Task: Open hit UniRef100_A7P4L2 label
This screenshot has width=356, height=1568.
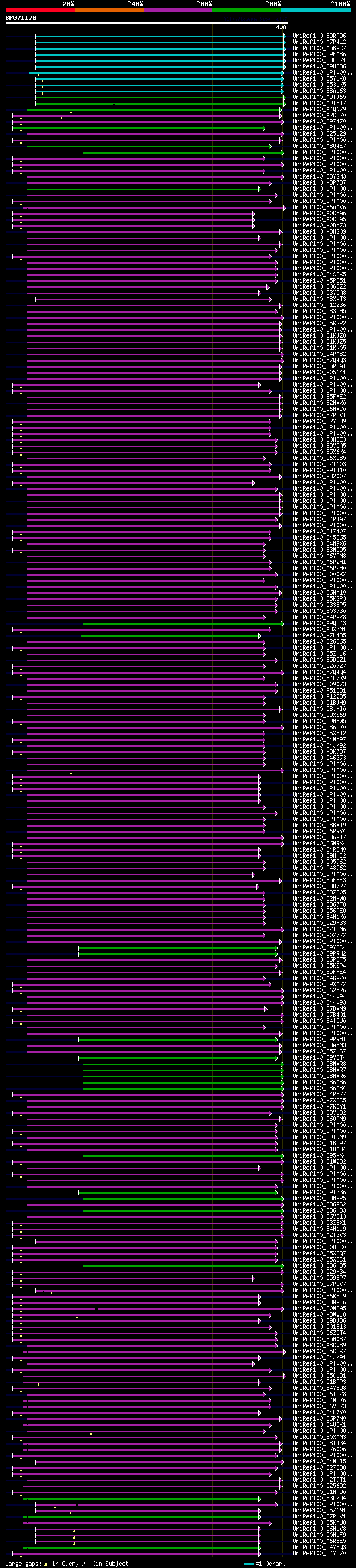Action: [319, 42]
